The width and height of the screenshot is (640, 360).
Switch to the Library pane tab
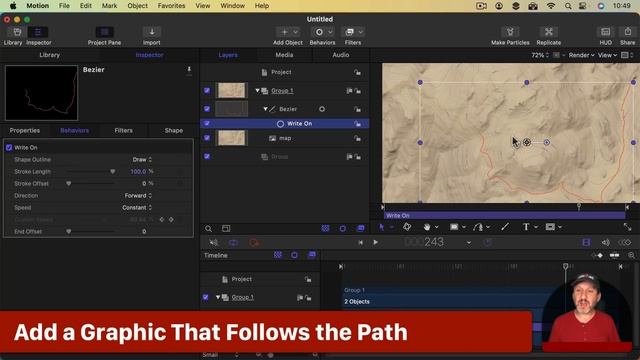click(50, 55)
